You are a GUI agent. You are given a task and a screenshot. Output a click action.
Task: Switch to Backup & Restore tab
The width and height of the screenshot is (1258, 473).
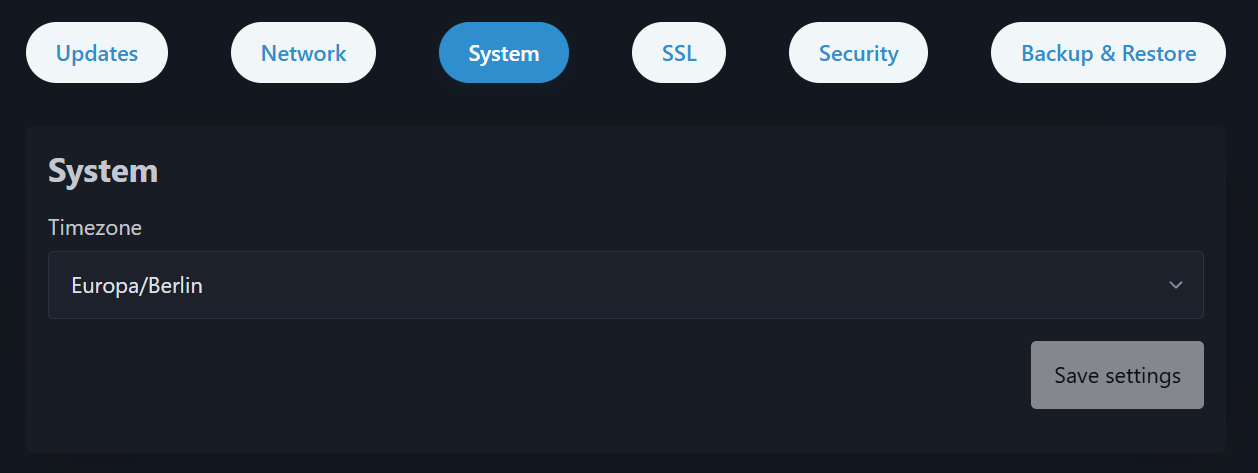1108,53
